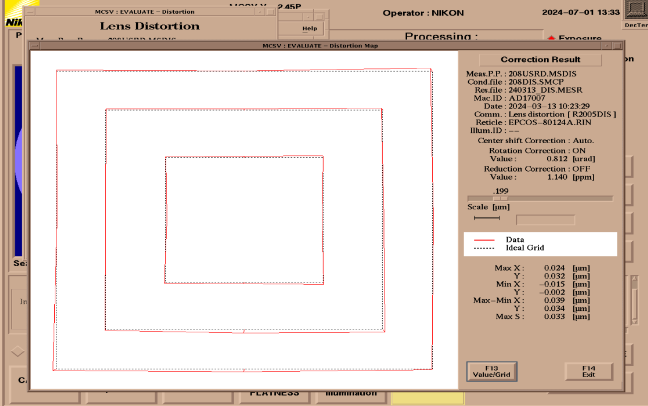Select the Illumination button at the bottom
Screen dimensions: 648x406
click(x=349, y=393)
